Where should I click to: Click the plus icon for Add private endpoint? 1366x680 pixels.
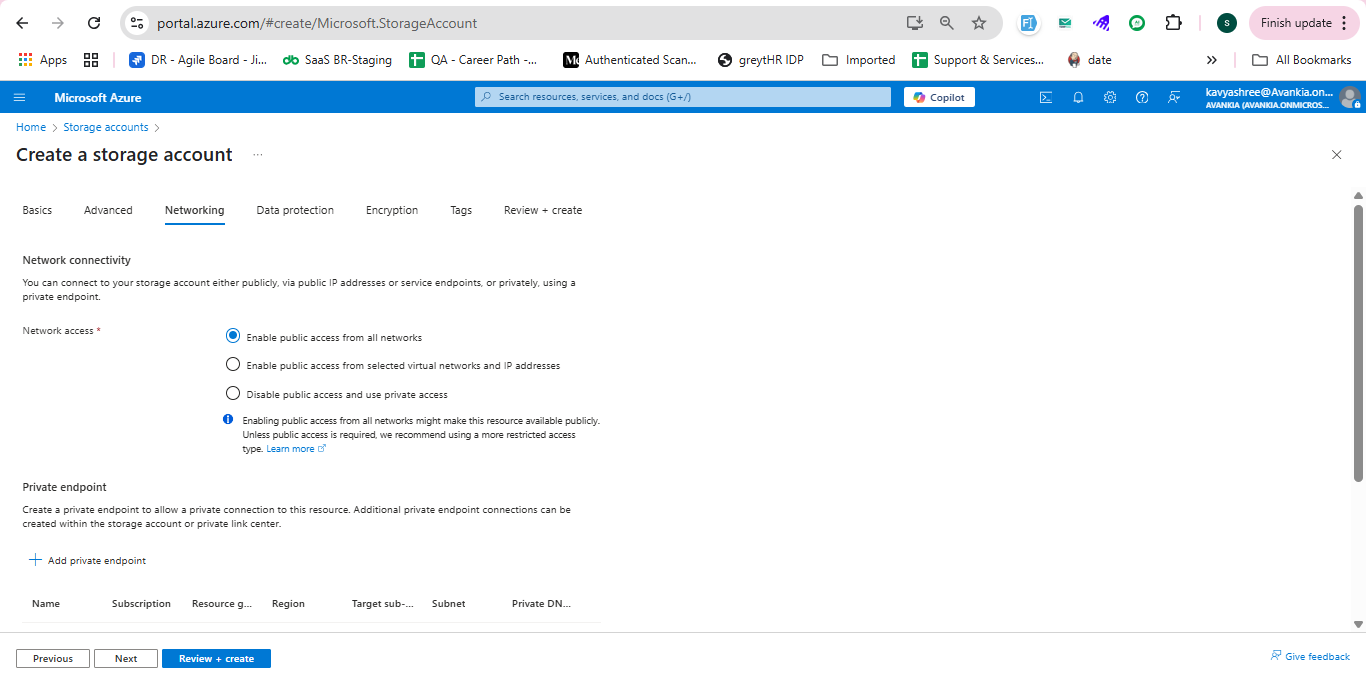pyautogui.click(x=35, y=560)
